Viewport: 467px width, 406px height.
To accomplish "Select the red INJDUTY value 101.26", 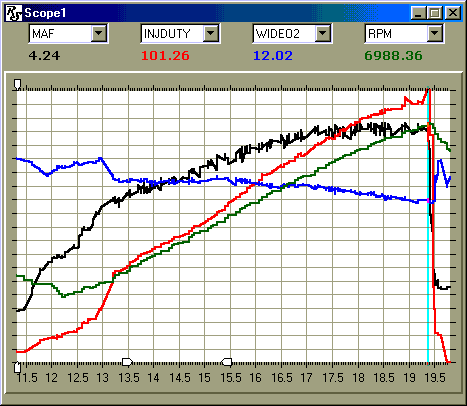I will [x=165, y=55].
